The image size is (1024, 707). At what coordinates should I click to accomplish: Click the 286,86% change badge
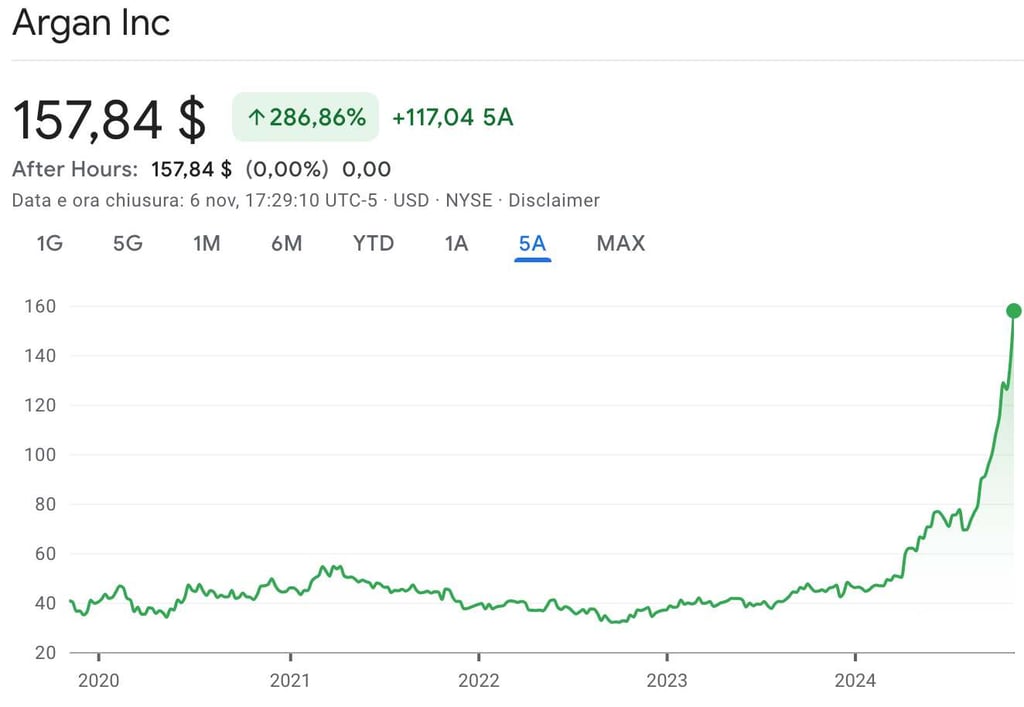(306, 117)
